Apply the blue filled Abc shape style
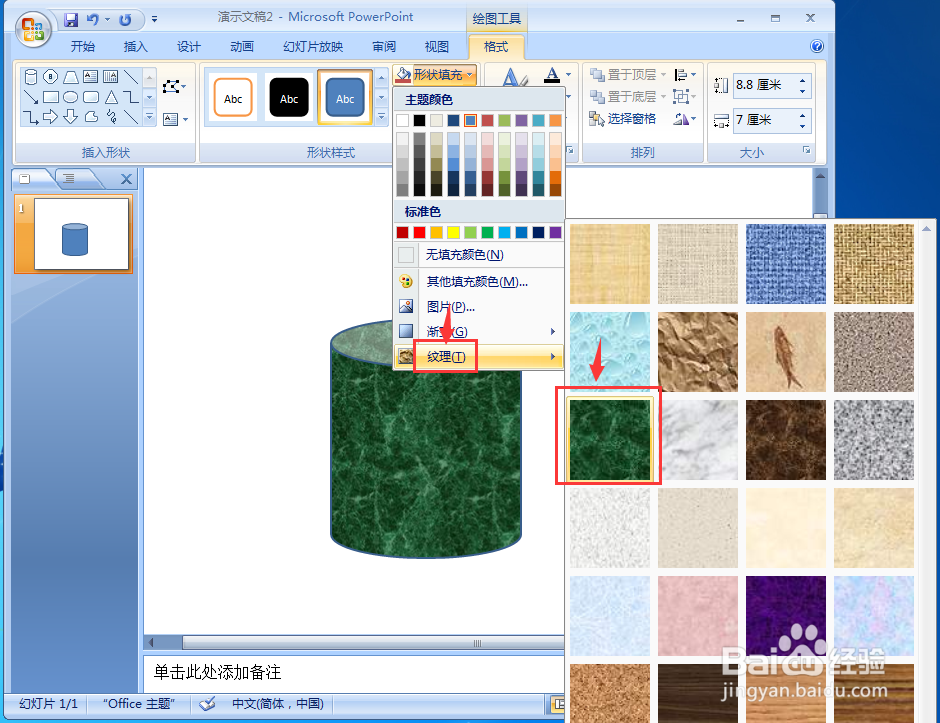Screen dimensions: 940x723 (x=345, y=98)
